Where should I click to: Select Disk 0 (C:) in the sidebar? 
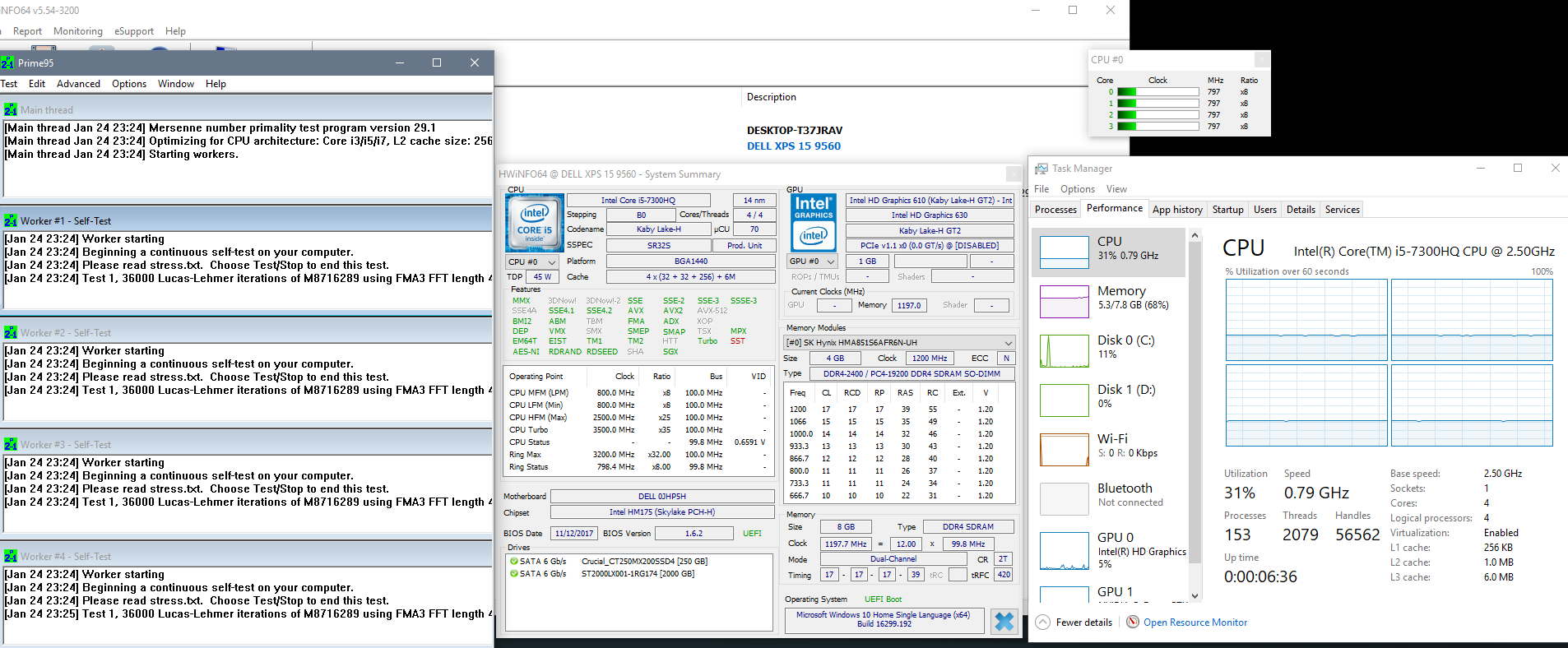[1108, 350]
